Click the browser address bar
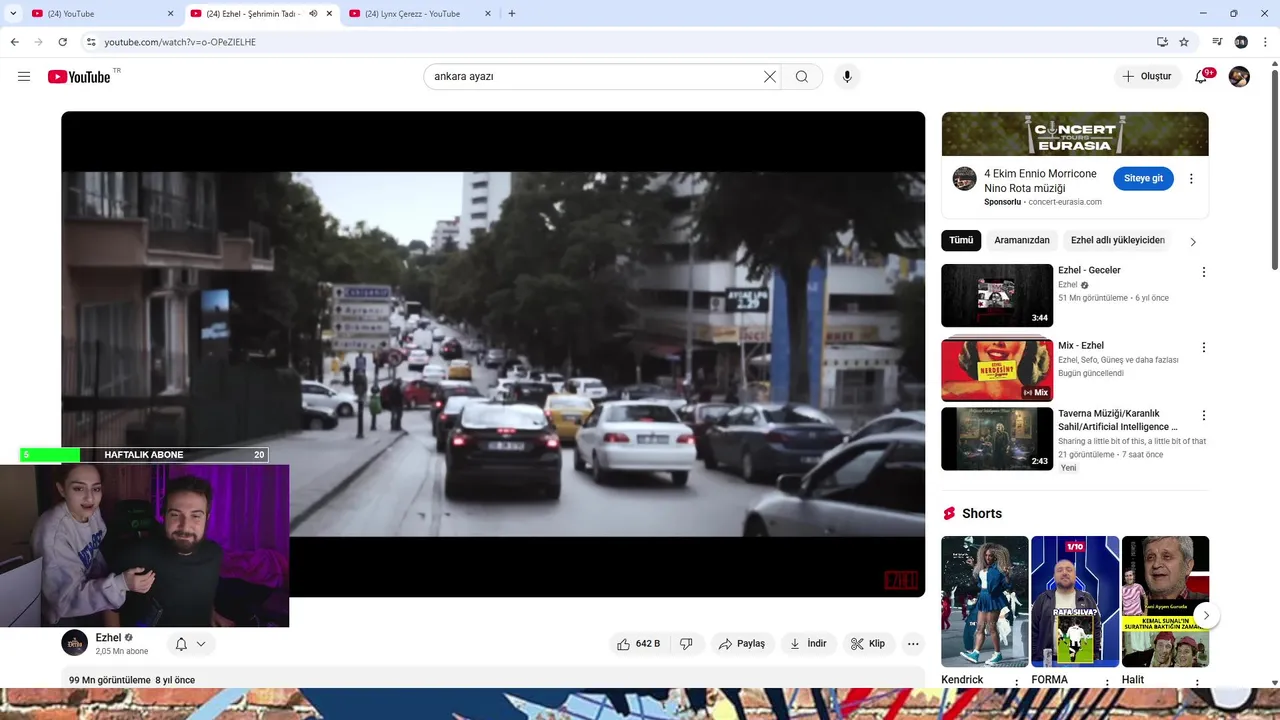This screenshot has height=720, width=1280. click(620, 42)
